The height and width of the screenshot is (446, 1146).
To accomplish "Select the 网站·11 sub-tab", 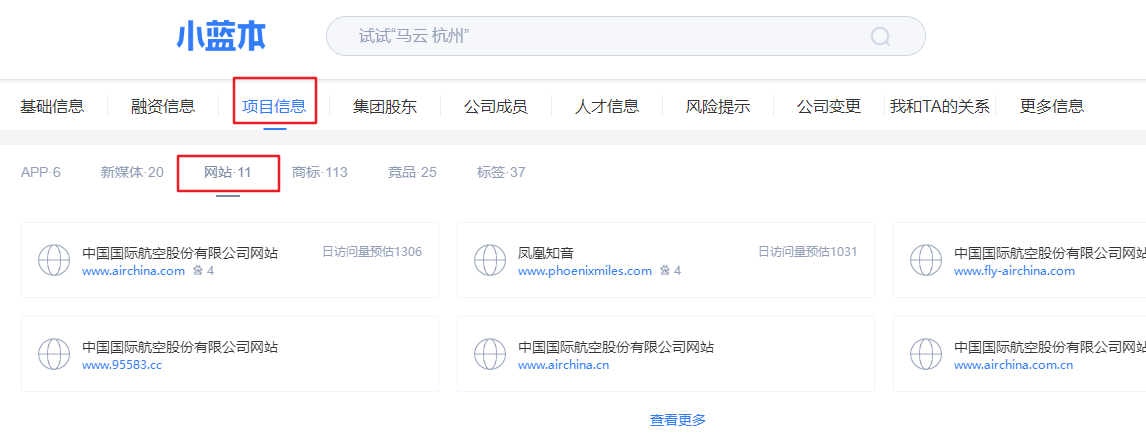I will 227,173.
